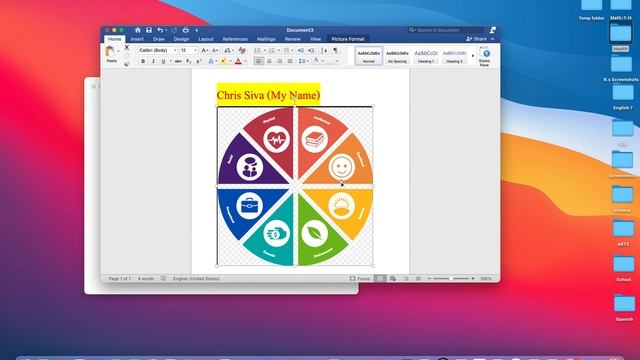Decrease the paragraph indent
Viewport: 640px width, 360px height.
pyautogui.click(x=301, y=50)
